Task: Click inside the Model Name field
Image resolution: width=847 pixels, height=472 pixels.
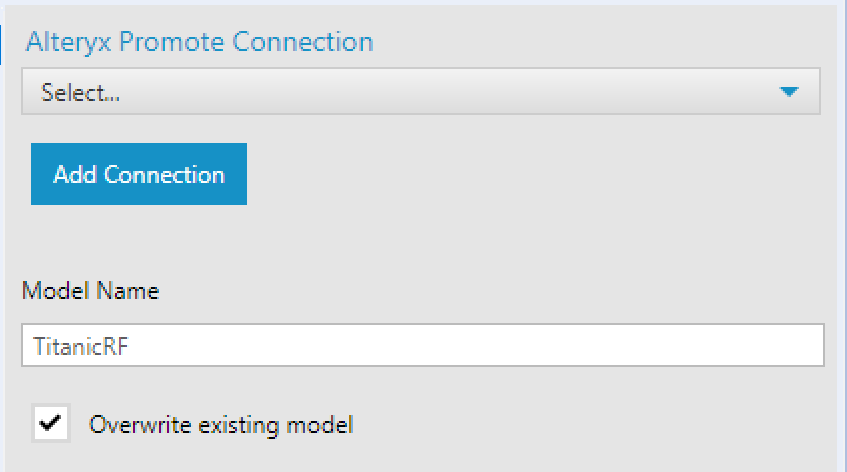Action: pos(422,345)
